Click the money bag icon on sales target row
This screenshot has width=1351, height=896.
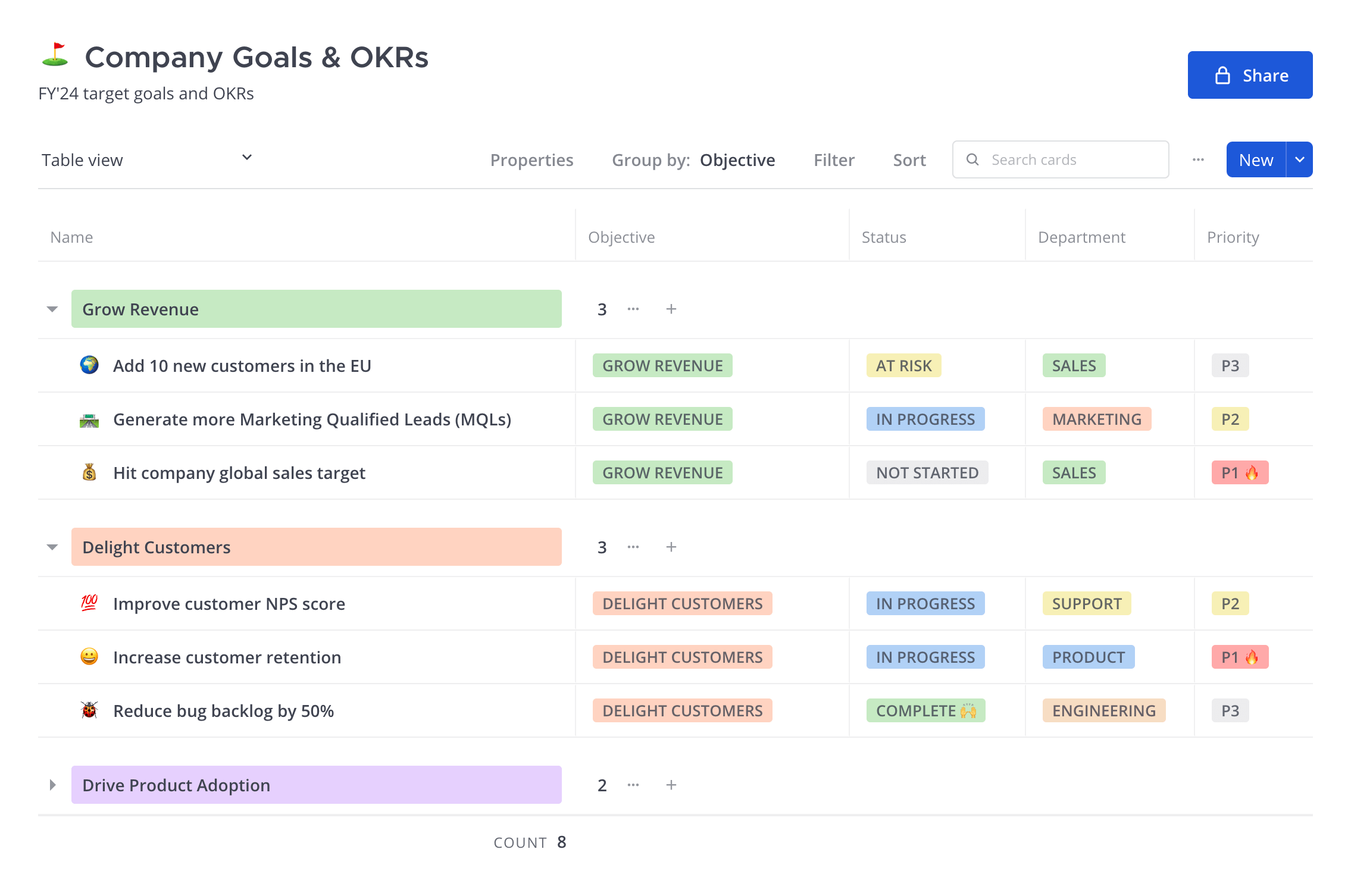[89, 472]
